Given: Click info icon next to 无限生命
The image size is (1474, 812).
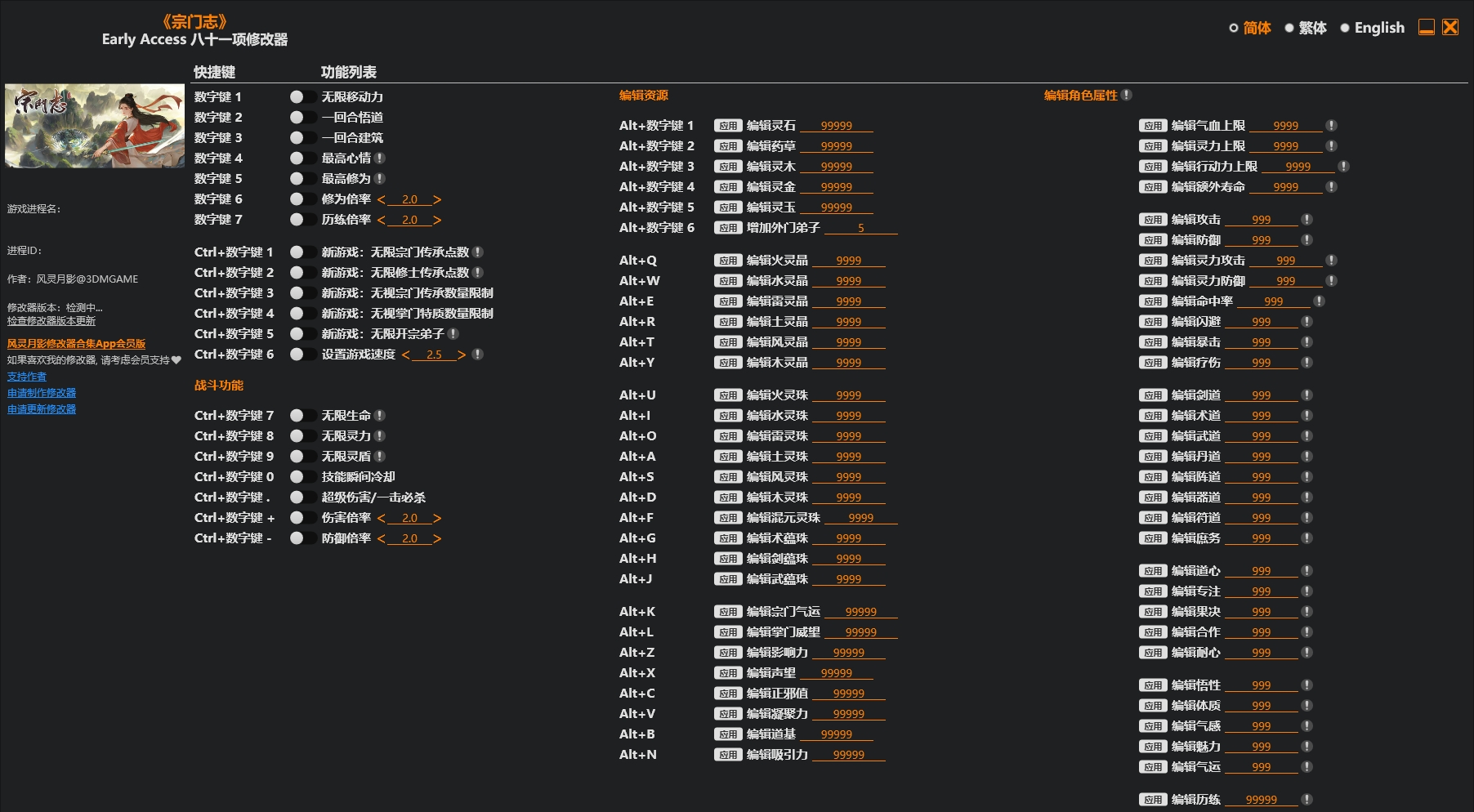Looking at the screenshot, I should click(380, 416).
